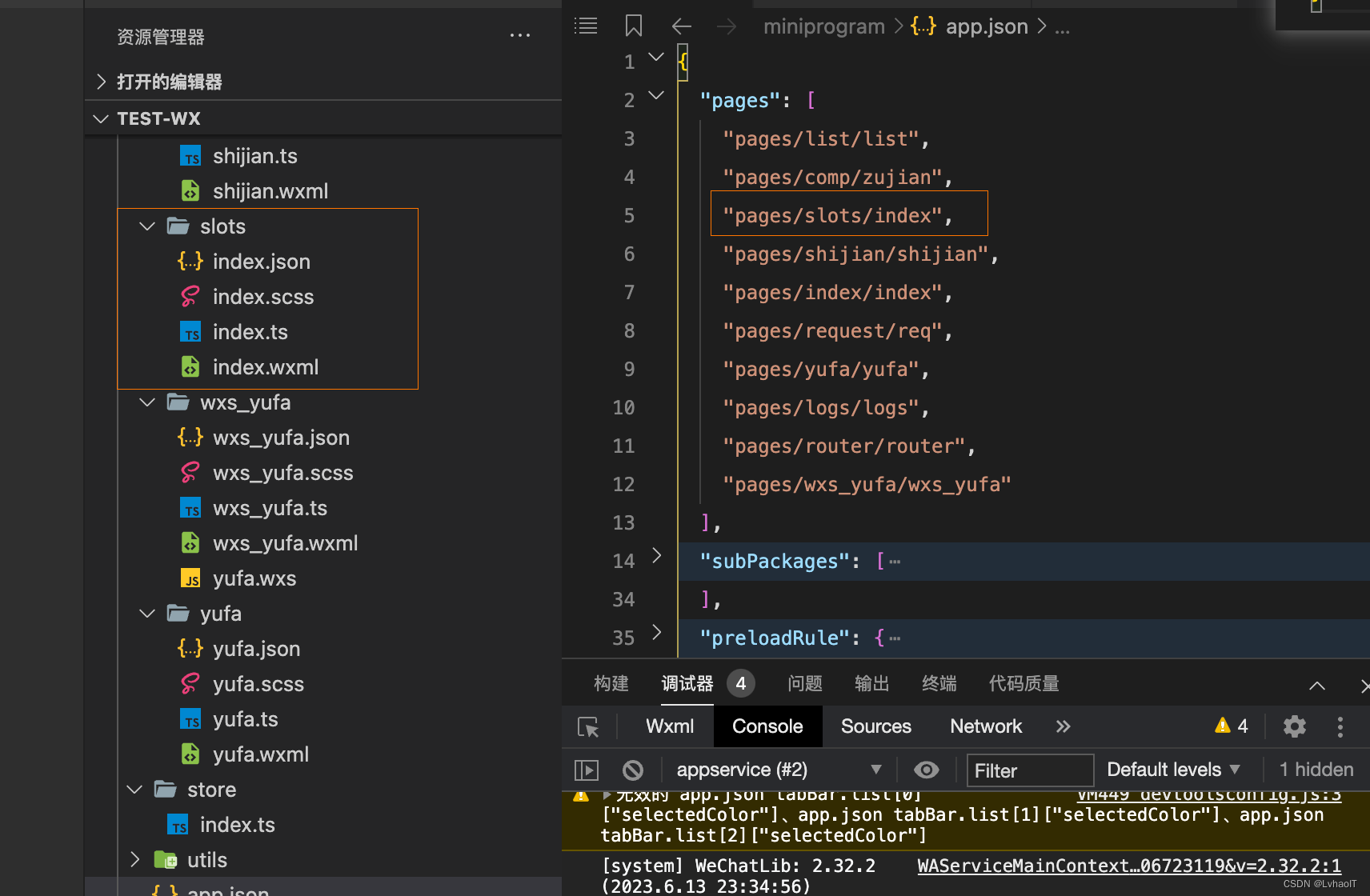Screen dimensions: 1370x896
Task: Click app.json in breadcrumb
Action: (x=987, y=26)
